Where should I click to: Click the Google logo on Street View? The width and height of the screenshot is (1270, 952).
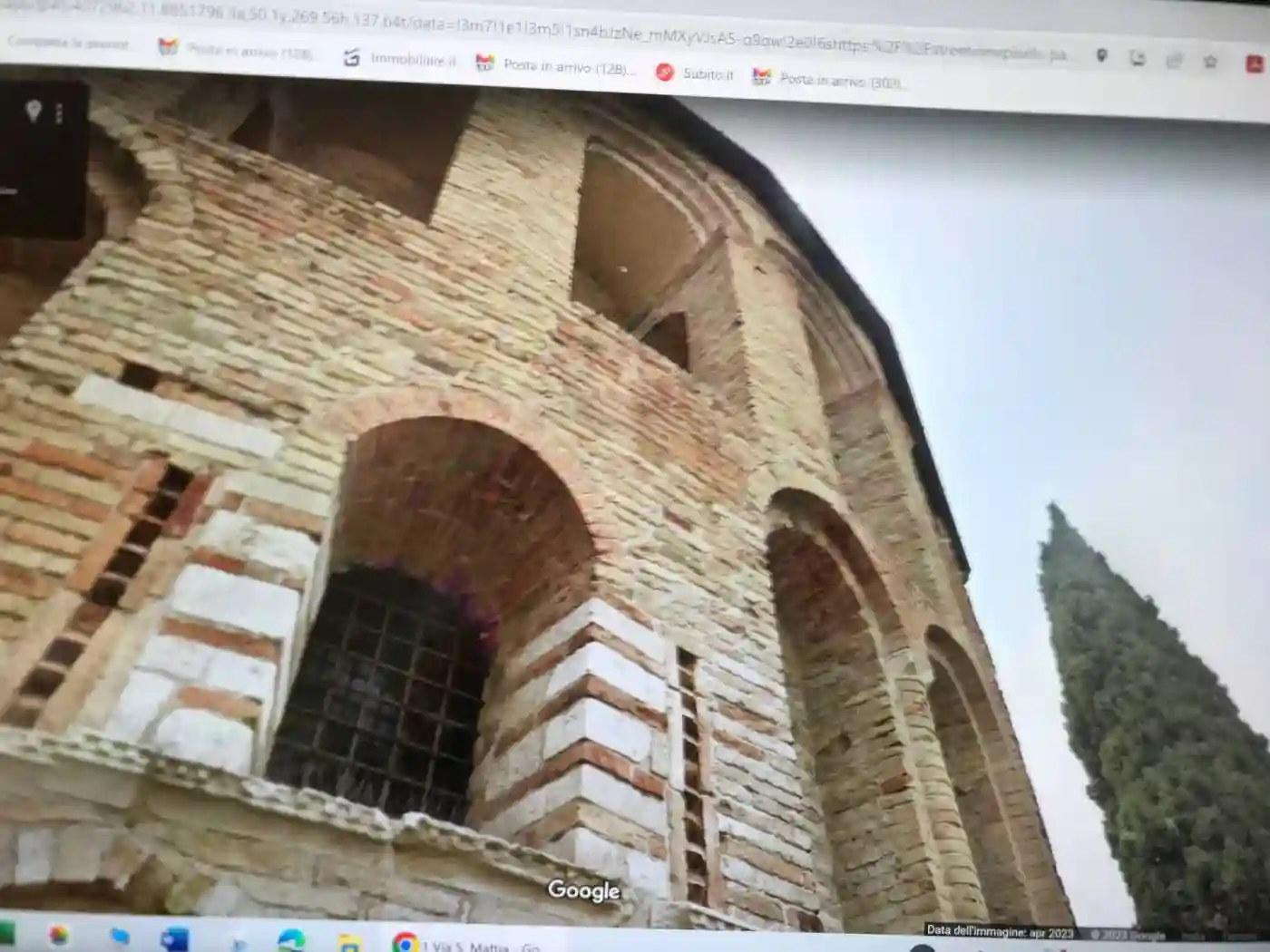pos(583,890)
